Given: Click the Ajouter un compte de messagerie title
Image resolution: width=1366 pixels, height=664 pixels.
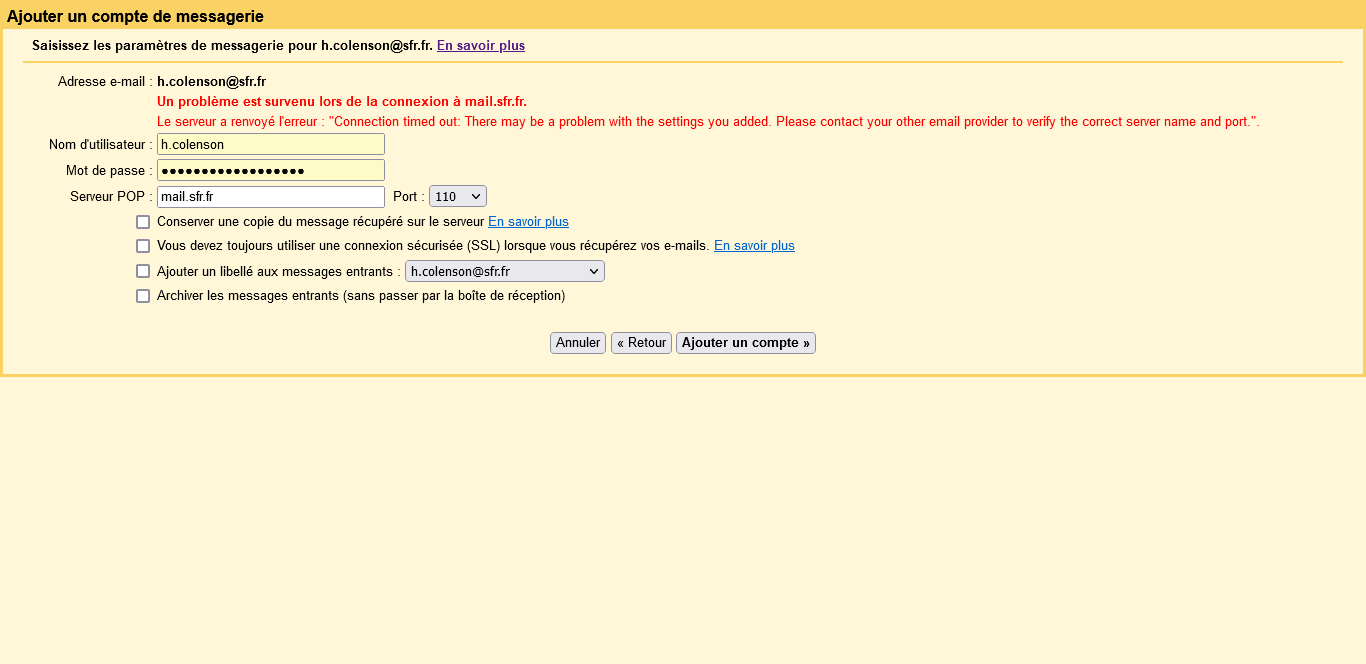Looking at the screenshot, I should click(135, 16).
